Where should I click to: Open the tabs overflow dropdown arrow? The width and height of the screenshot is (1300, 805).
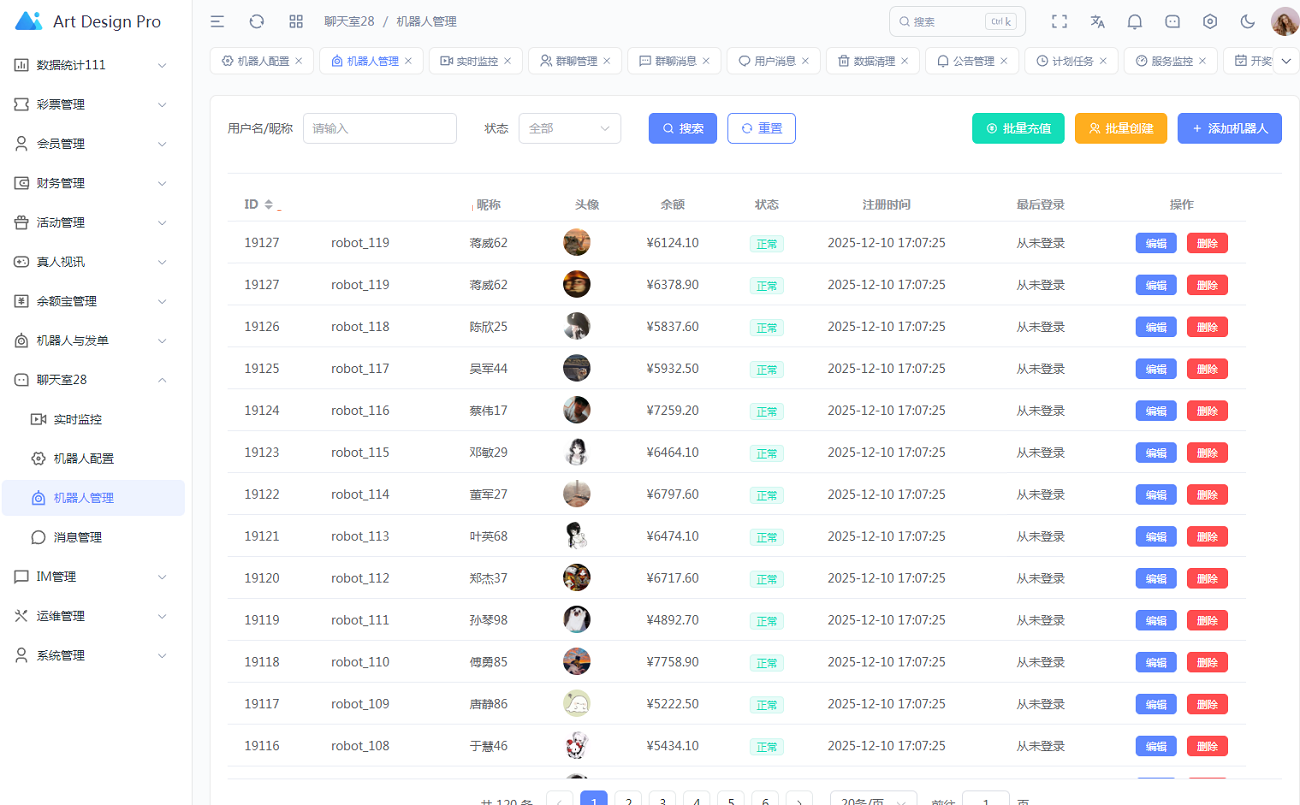(1285, 61)
